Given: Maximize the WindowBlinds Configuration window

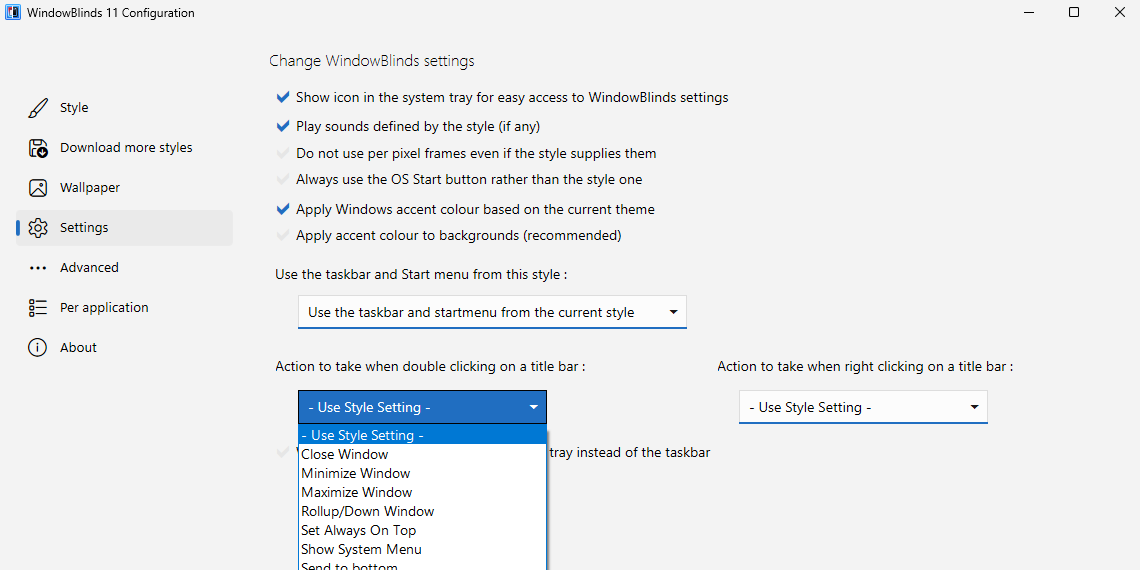Looking at the screenshot, I should pos(1074,12).
